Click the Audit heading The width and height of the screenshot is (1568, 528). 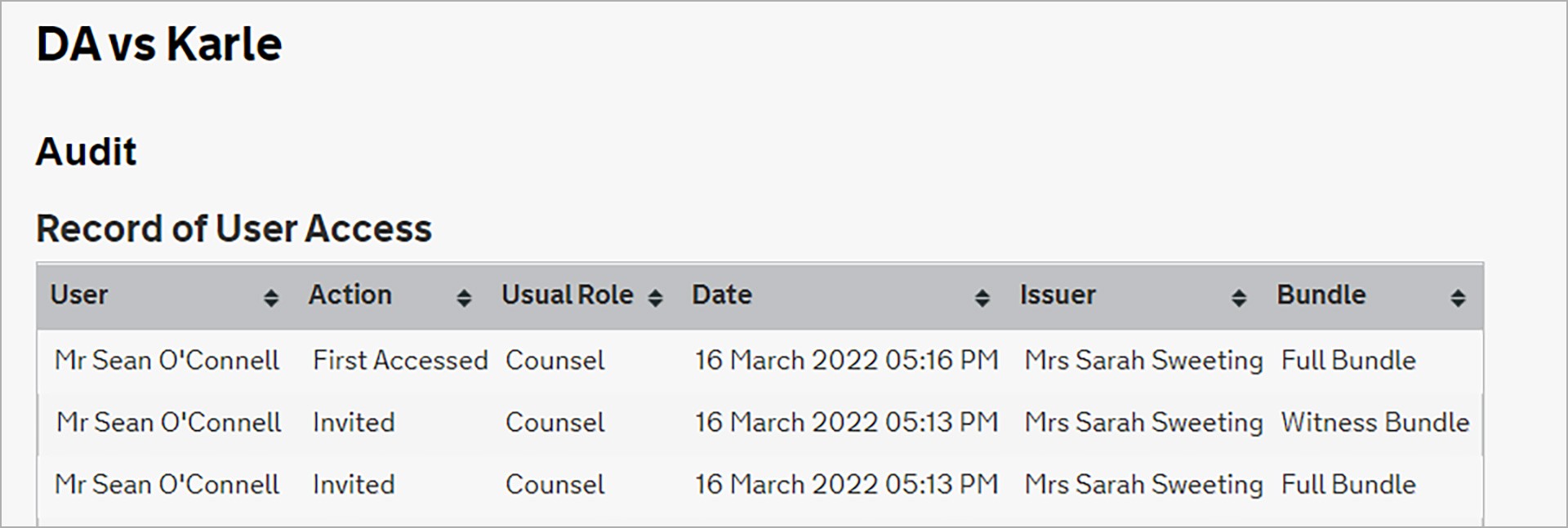(x=87, y=152)
